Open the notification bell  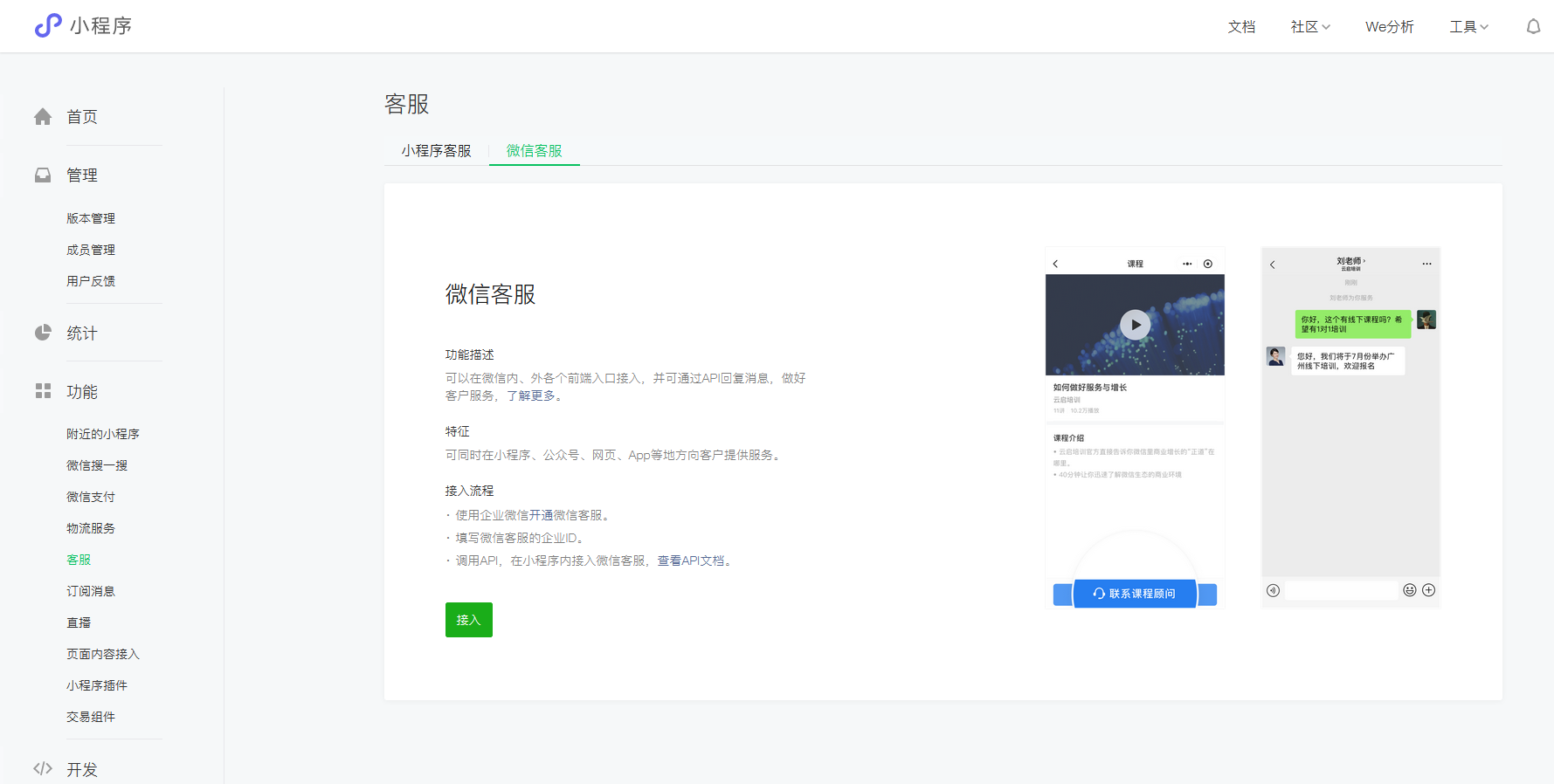[1533, 27]
